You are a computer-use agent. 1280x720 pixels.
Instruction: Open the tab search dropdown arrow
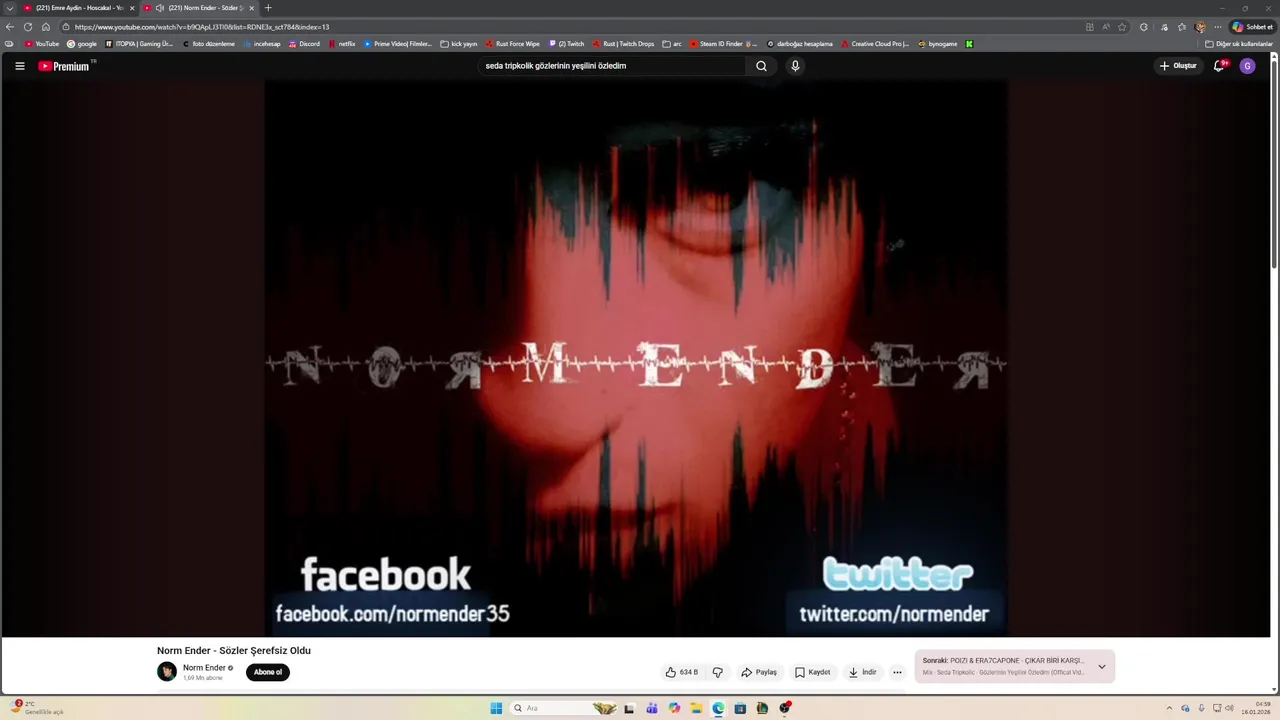[x=10, y=8]
